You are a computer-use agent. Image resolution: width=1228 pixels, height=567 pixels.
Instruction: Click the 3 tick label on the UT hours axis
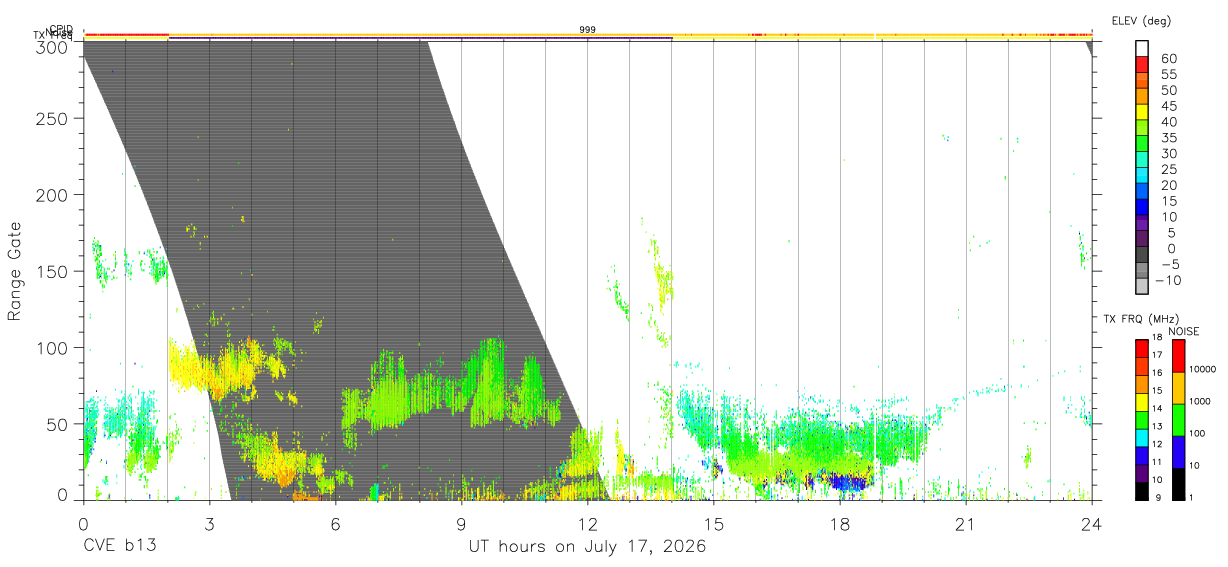coord(209,523)
